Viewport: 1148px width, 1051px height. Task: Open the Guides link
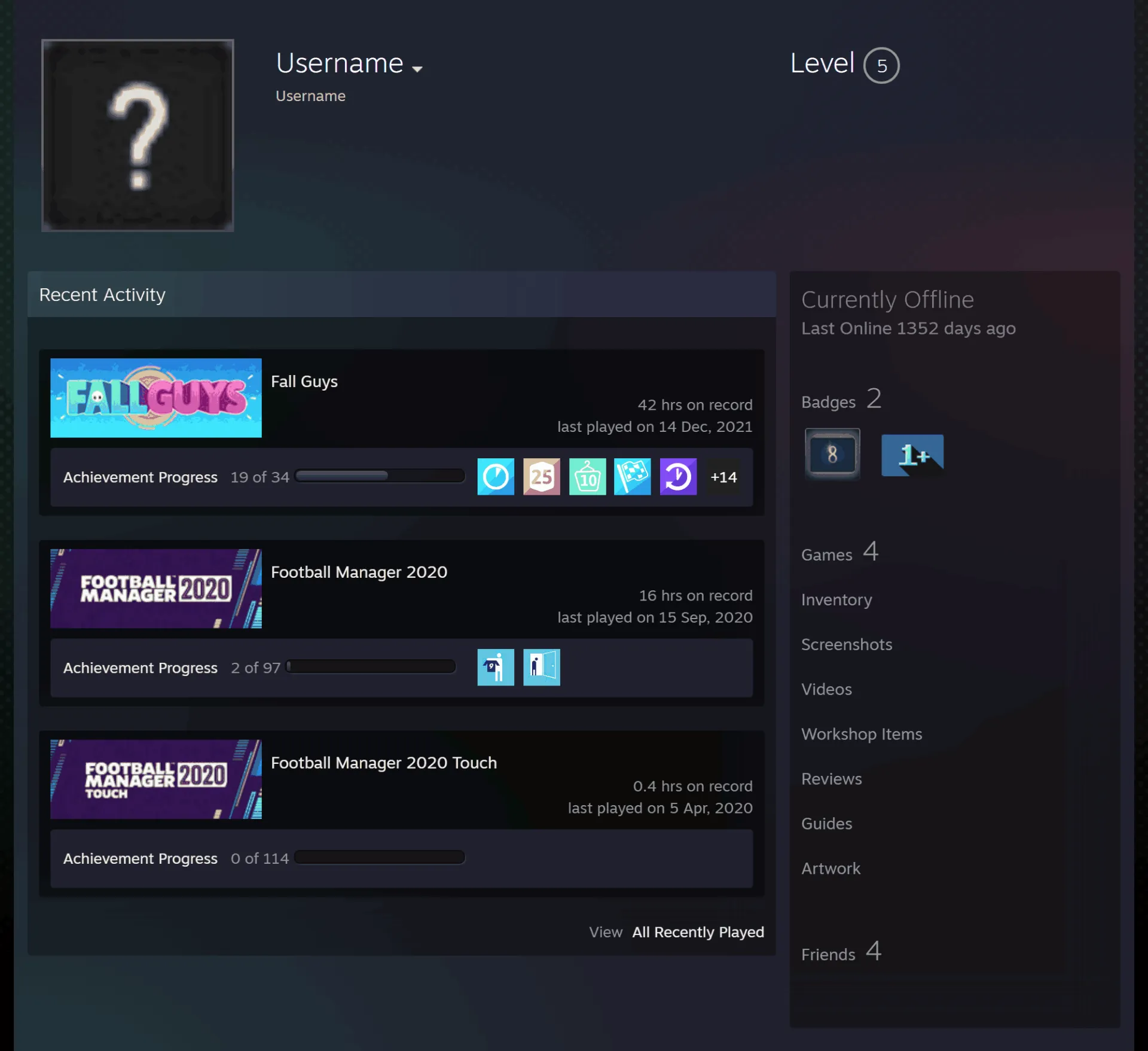827,824
